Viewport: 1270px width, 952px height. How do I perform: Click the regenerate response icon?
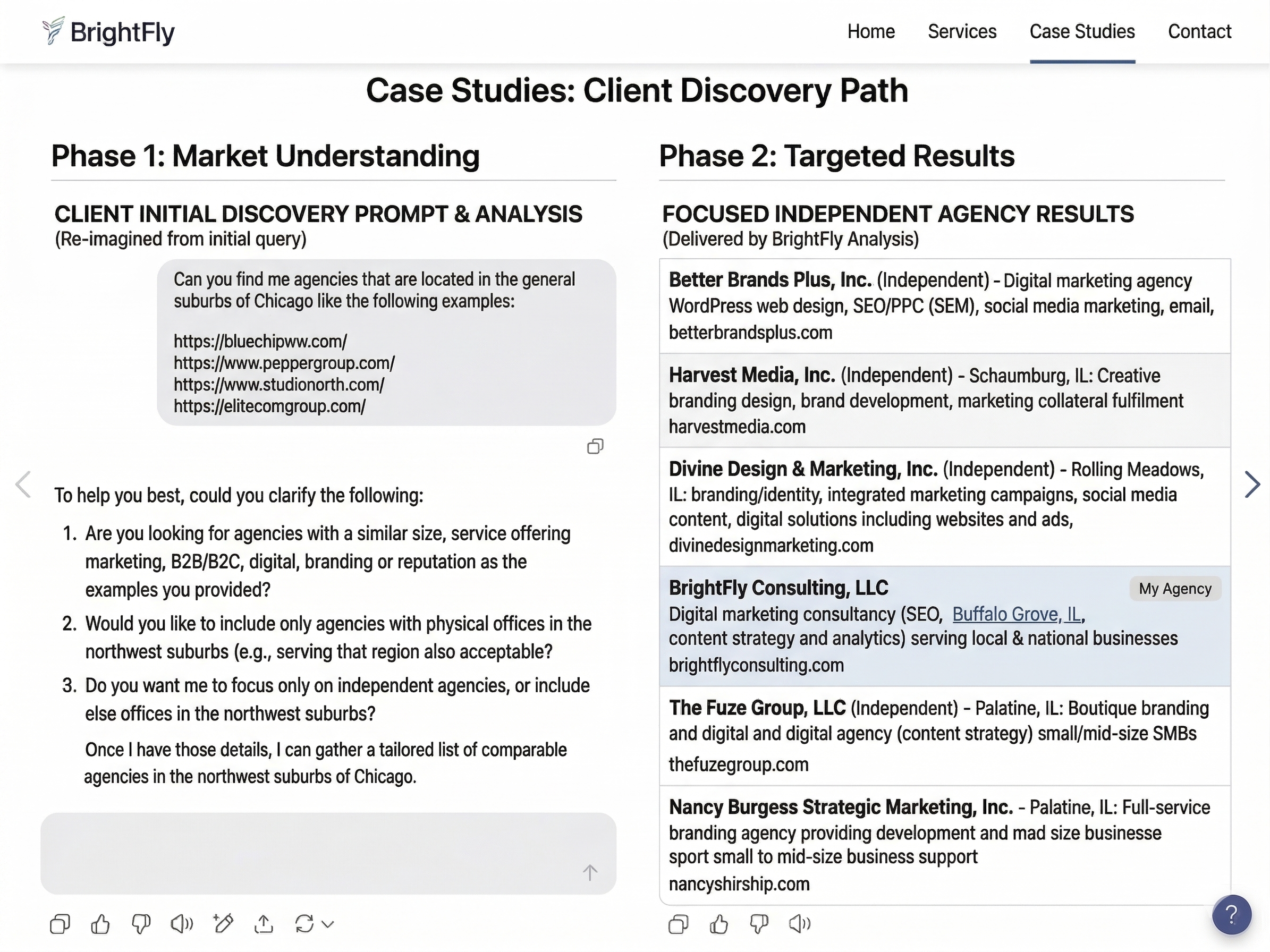click(304, 924)
